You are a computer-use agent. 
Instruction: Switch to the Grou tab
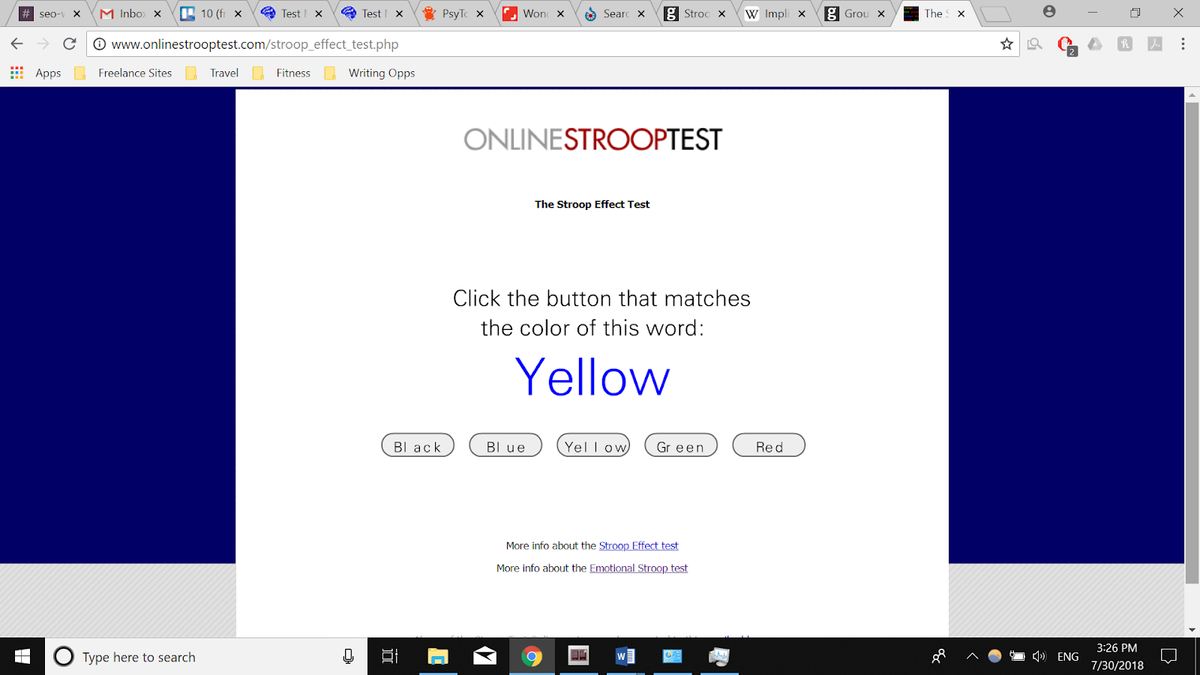tap(856, 14)
